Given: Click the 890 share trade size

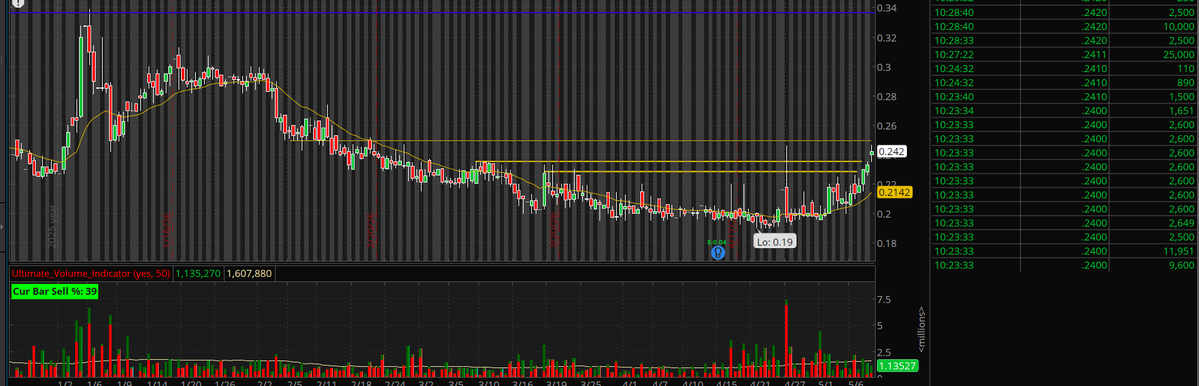Looking at the screenshot, I should pos(1185,83).
